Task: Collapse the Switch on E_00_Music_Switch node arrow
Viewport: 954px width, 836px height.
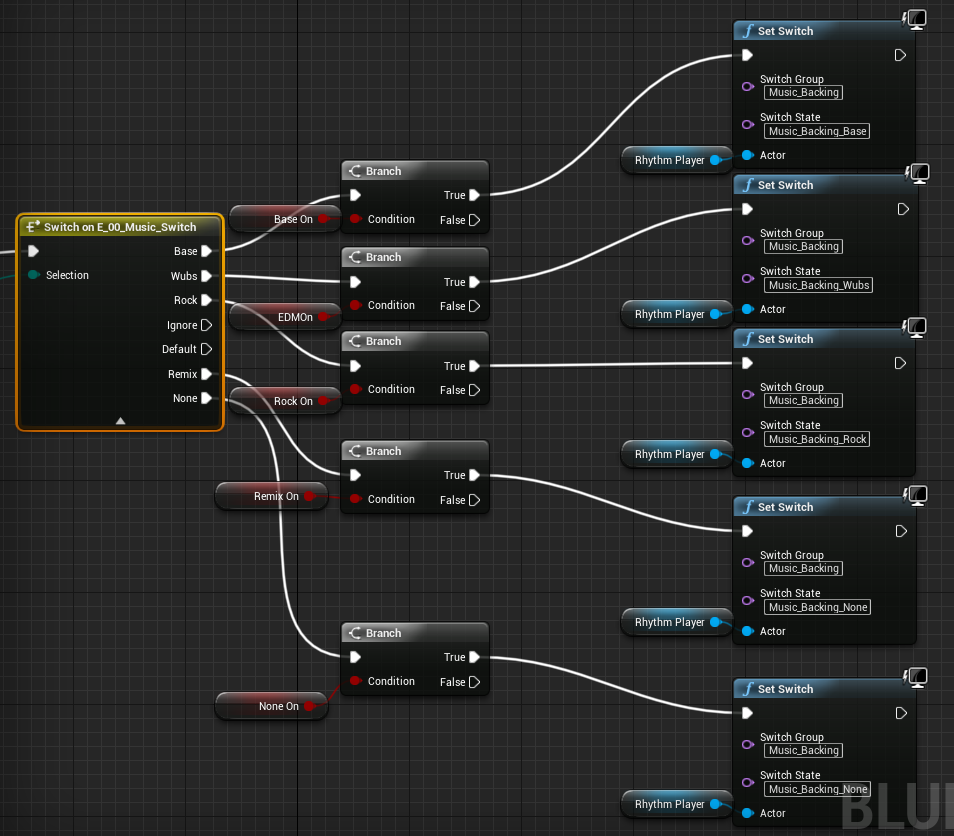Action: 120,420
